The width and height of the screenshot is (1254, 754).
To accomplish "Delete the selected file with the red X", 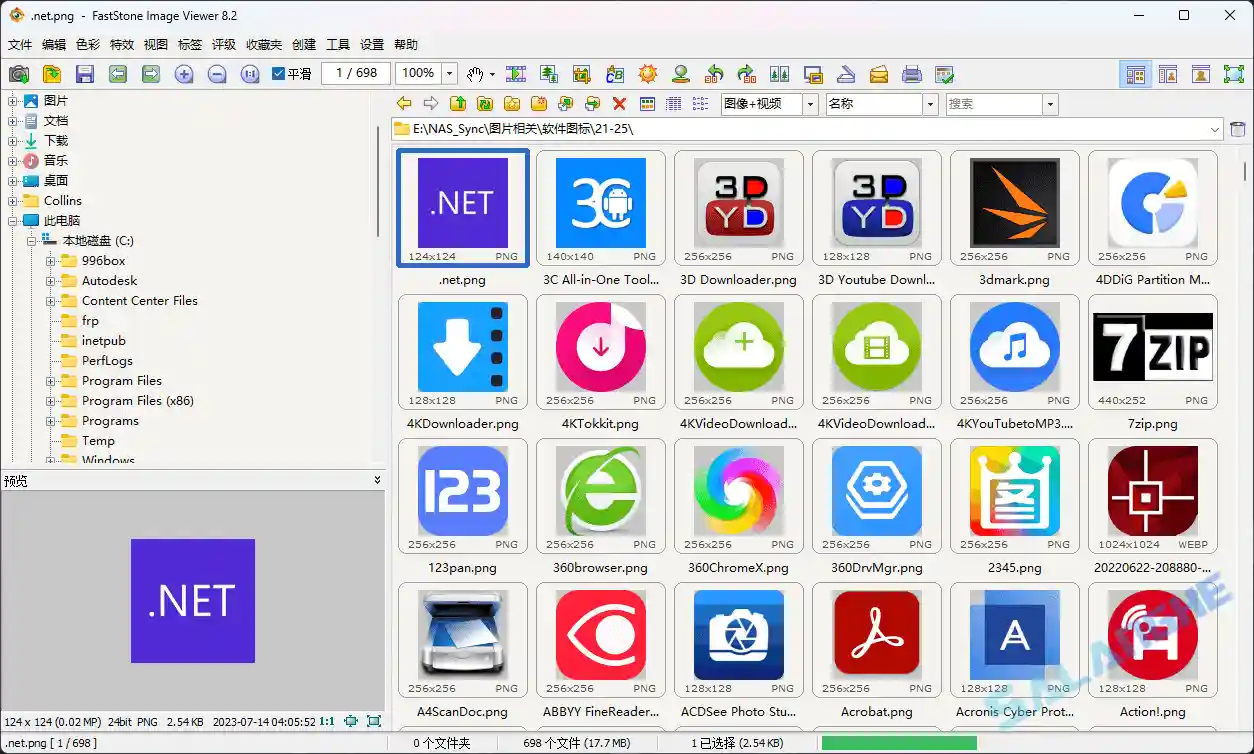I will 617,103.
